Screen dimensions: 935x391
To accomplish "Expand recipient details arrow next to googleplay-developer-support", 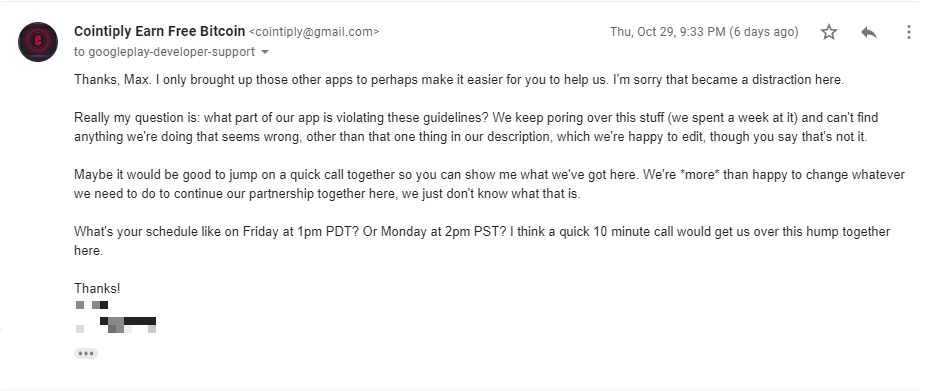I will [x=265, y=52].
